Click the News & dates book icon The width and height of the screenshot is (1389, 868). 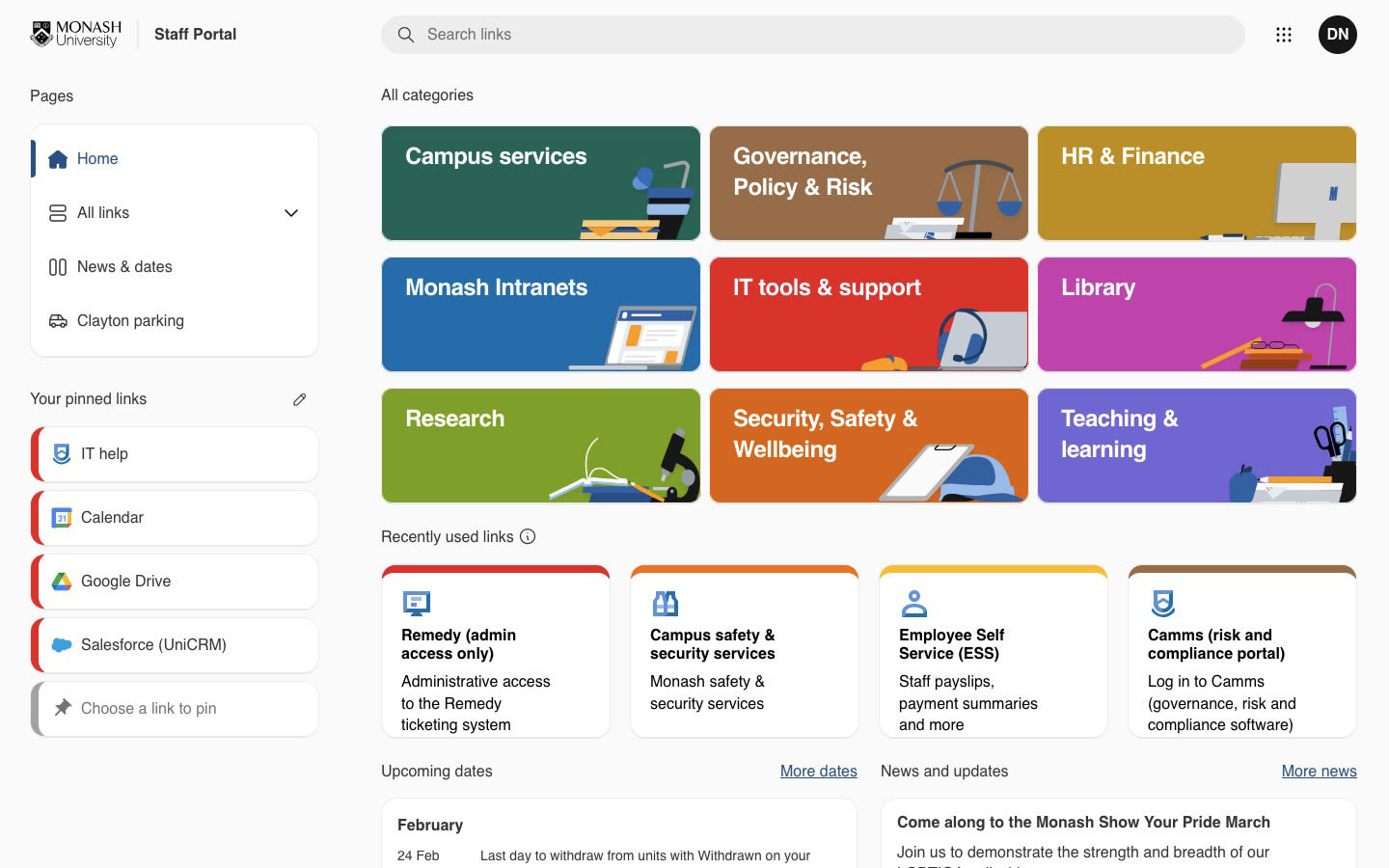[58, 267]
